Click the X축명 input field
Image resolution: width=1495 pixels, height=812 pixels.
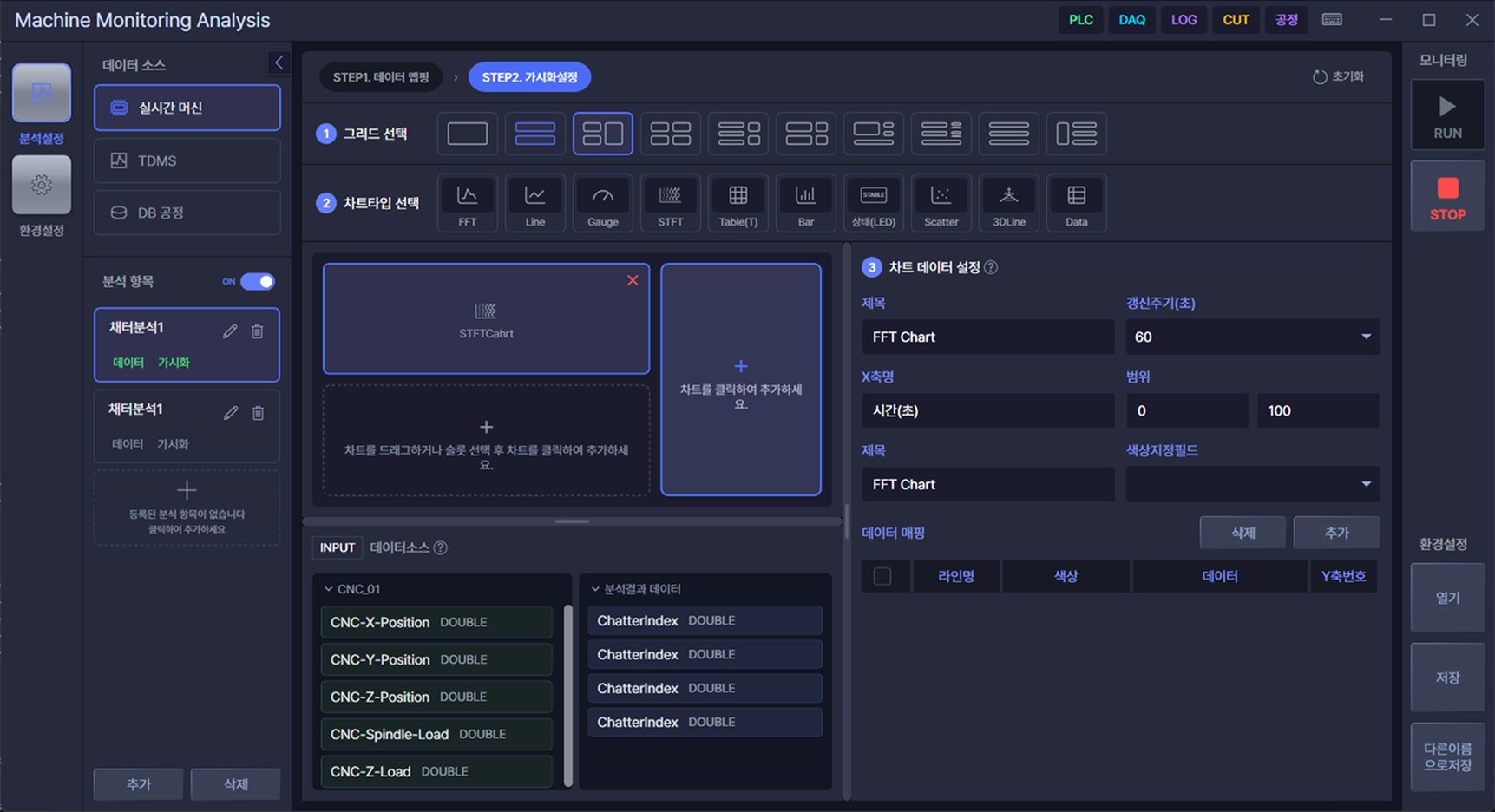(x=987, y=410)
